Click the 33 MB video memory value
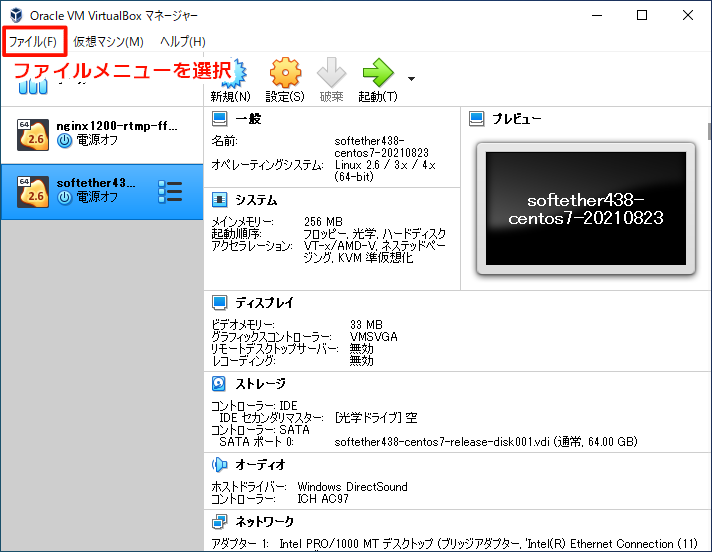 [366, 325]
